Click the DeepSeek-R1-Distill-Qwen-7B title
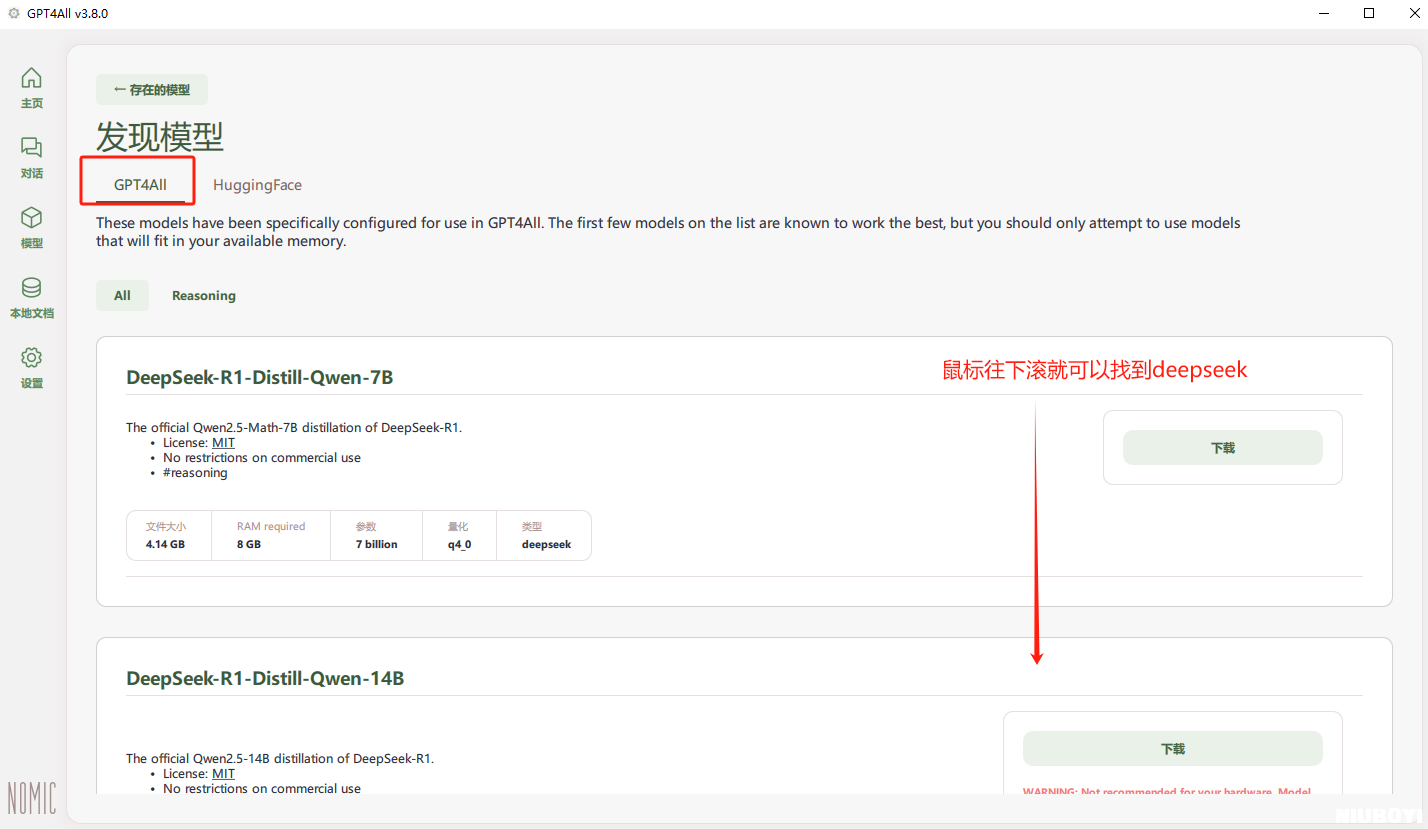This screenshot has width=1428, height=829. (260, 377)
